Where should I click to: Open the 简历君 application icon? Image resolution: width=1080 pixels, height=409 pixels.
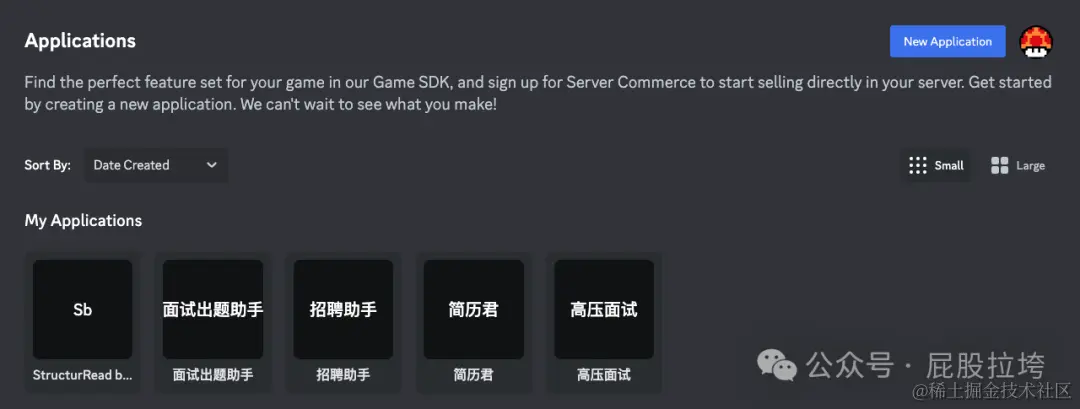(x=474, y=309)
